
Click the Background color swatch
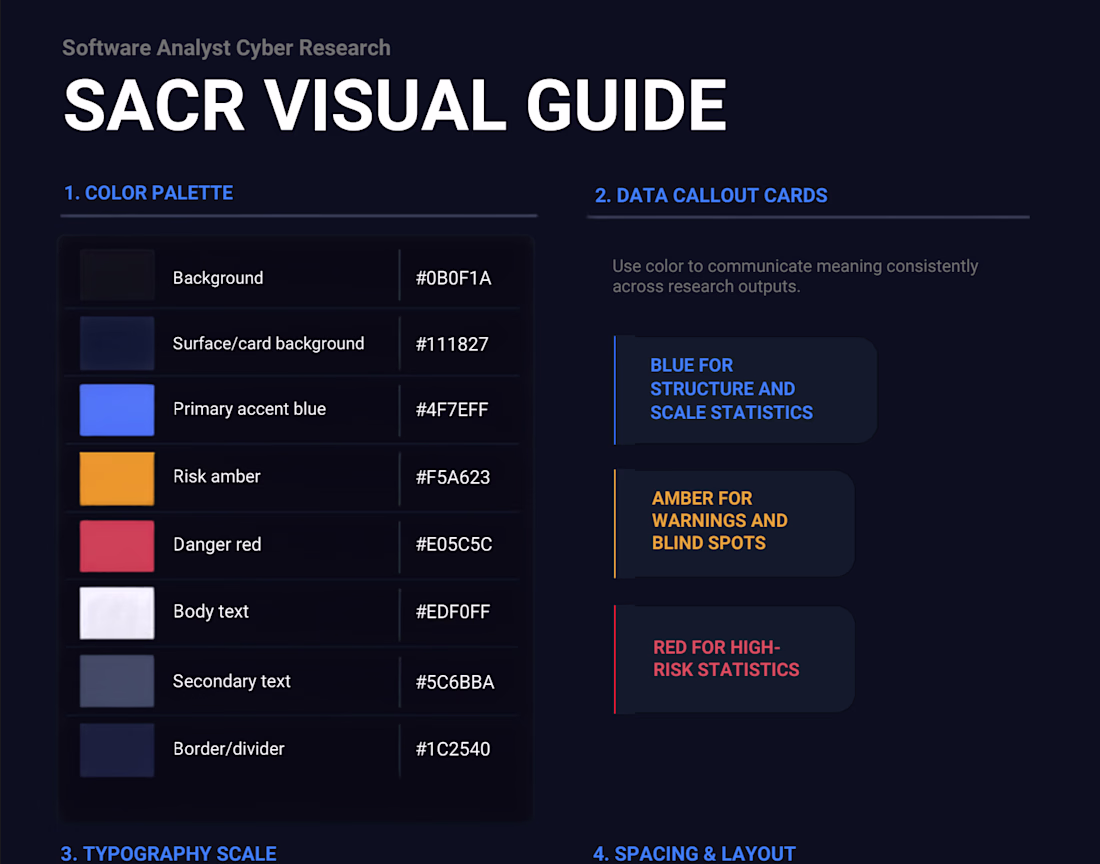(117, 275)
